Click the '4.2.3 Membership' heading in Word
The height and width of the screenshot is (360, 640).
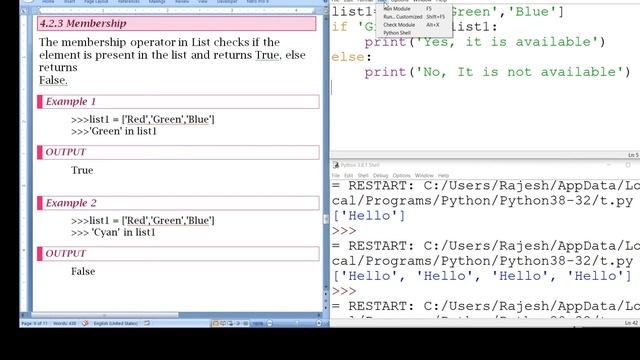click(x=83, y=23)
